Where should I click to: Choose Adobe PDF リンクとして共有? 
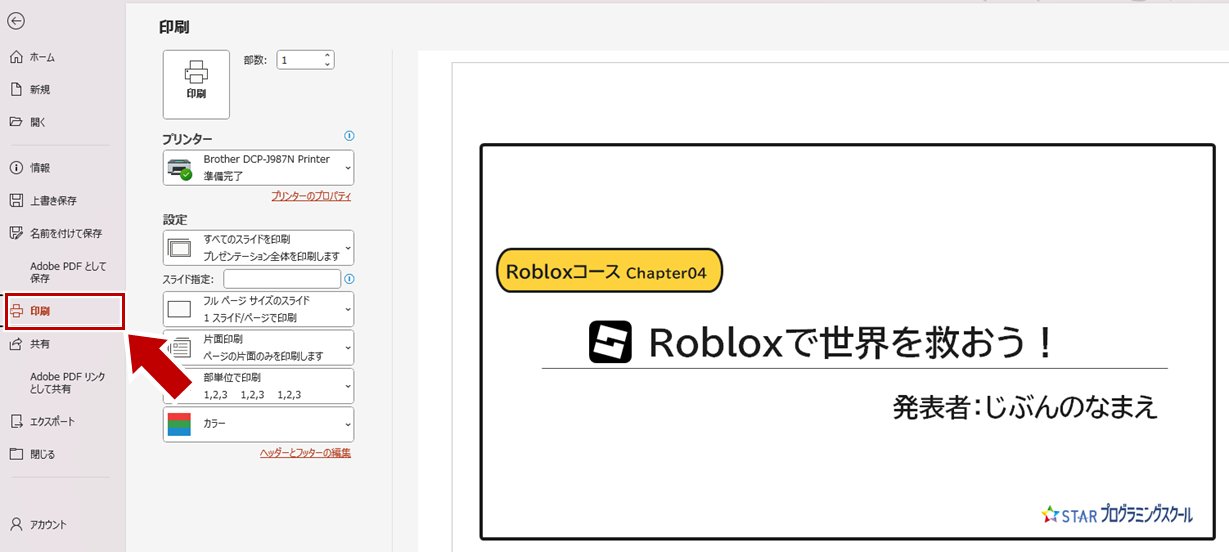[67, 382]
